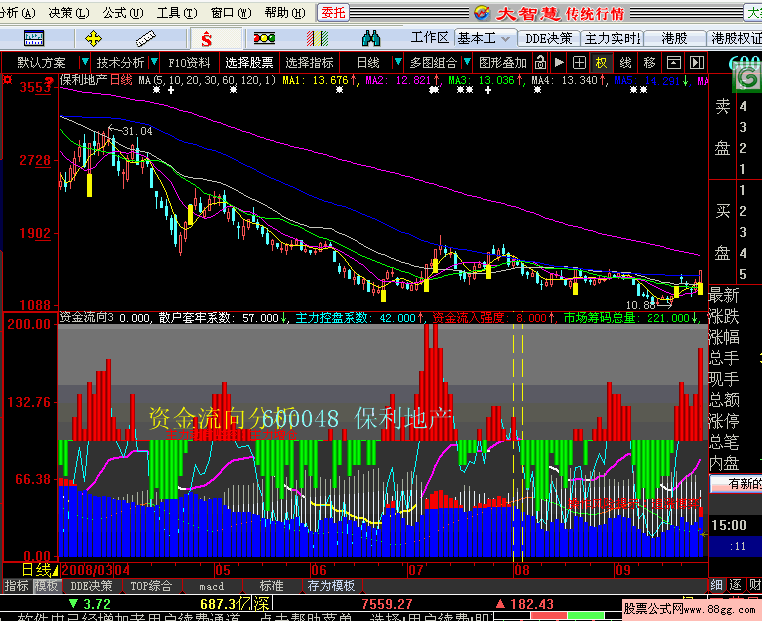Click the red S dollar icon
This screenshot has height=621, width=762.
(x=207, y=38)
